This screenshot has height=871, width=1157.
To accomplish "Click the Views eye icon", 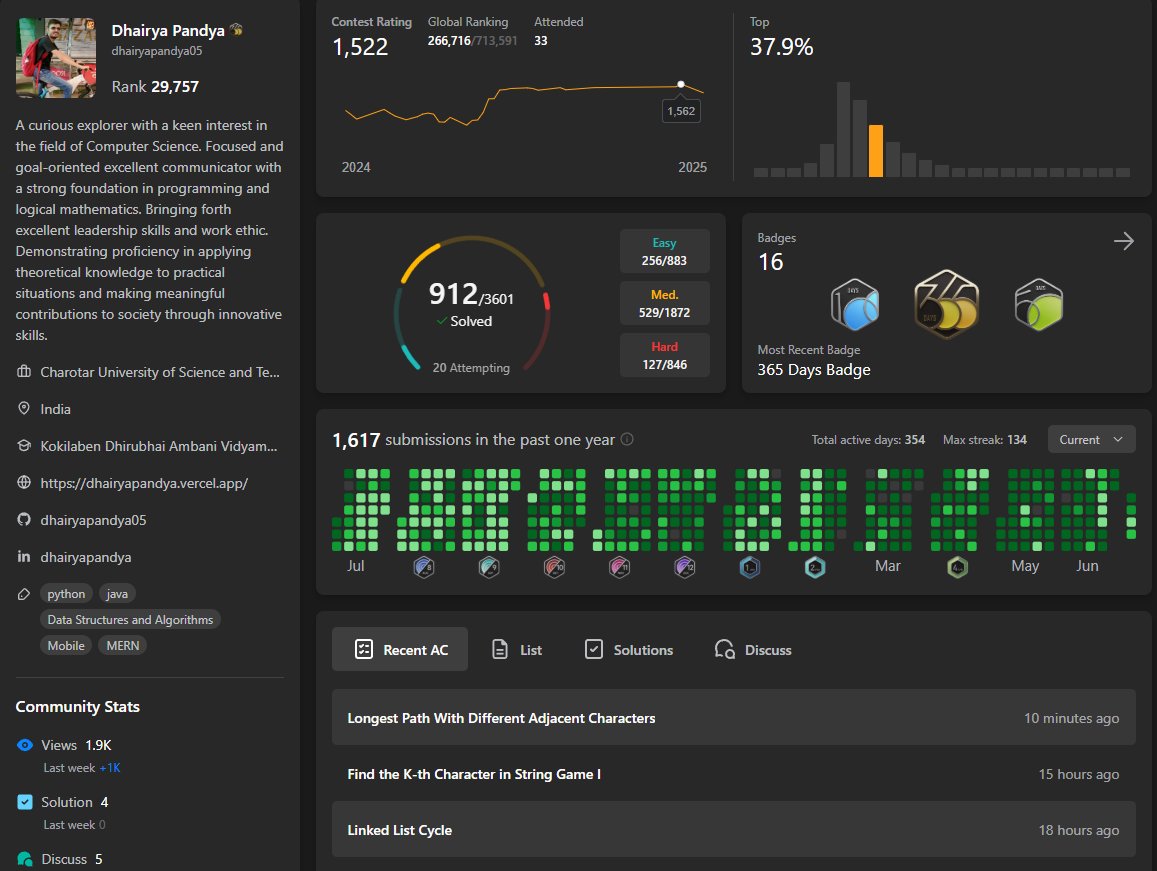I will coord(24,745).
